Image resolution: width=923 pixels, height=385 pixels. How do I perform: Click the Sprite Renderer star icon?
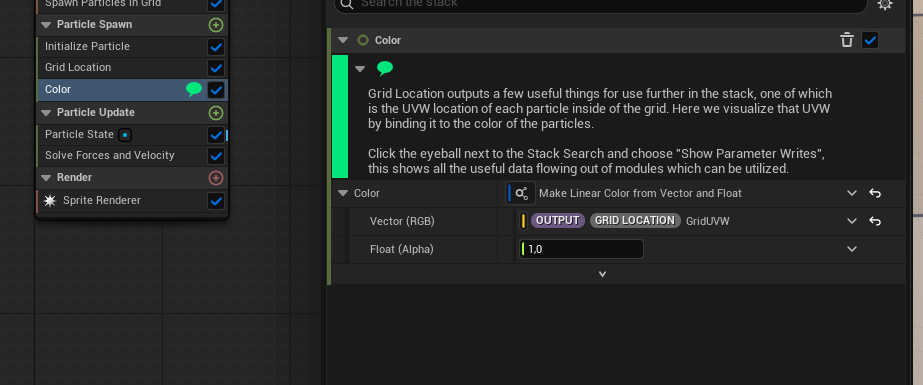click(51, 201)
